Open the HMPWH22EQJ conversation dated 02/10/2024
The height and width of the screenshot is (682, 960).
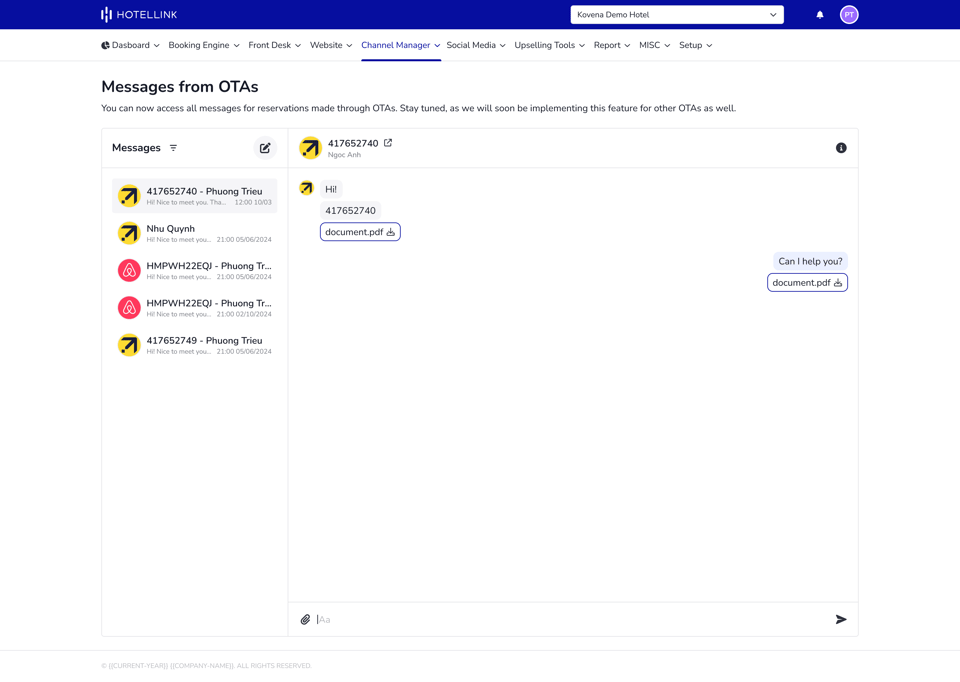point(195,308)
